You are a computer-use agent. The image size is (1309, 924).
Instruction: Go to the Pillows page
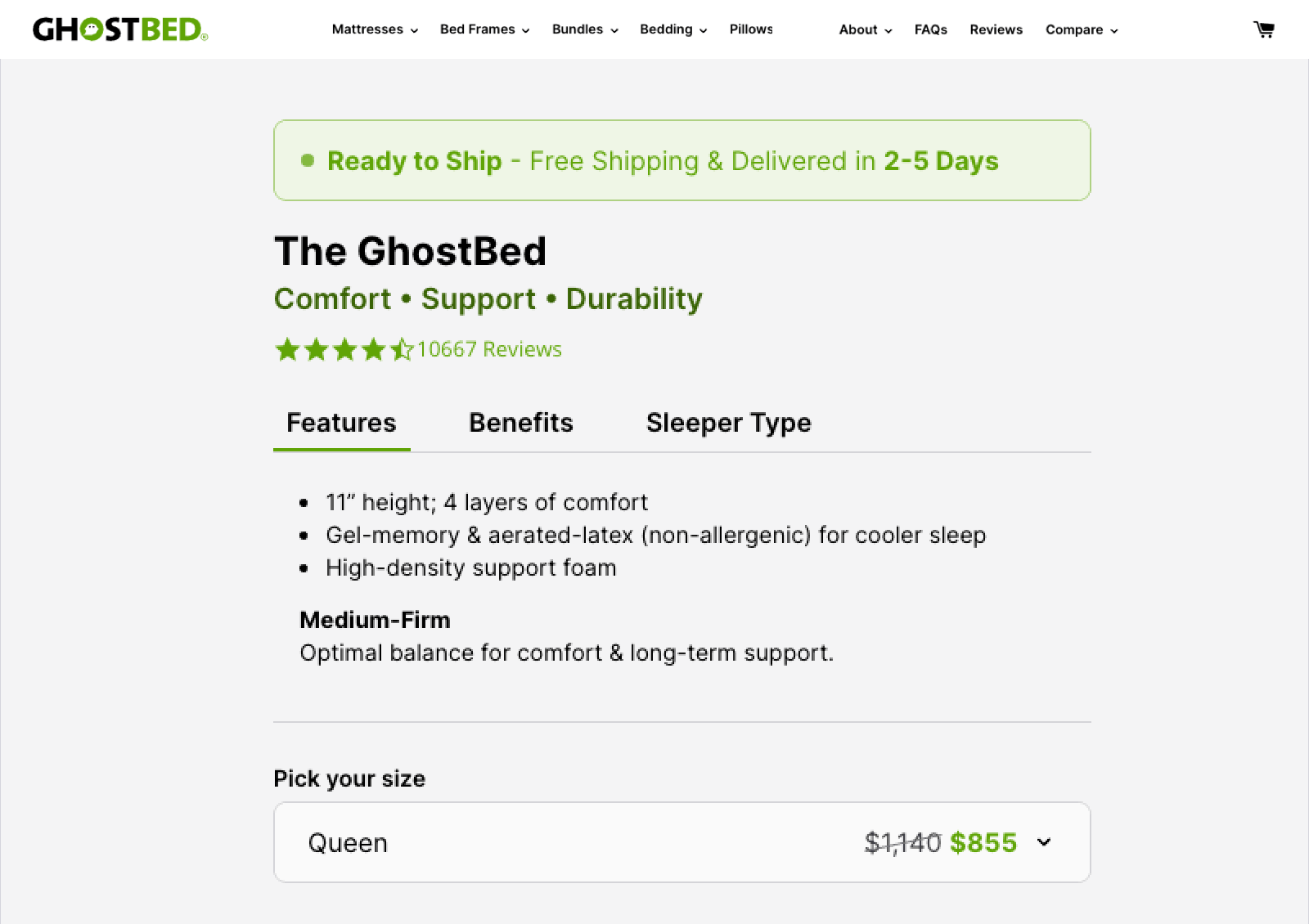pyautogui.click(x=751, y=29)
